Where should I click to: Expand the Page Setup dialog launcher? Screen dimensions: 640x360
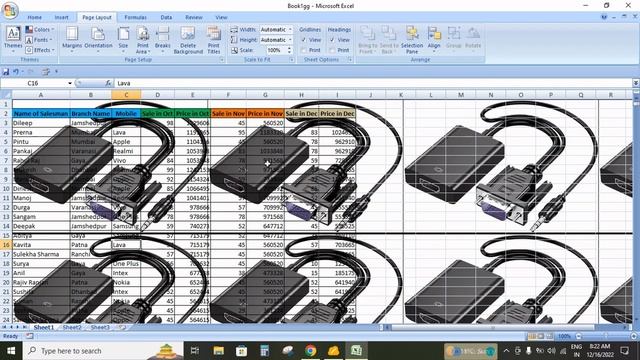(222, 60)
